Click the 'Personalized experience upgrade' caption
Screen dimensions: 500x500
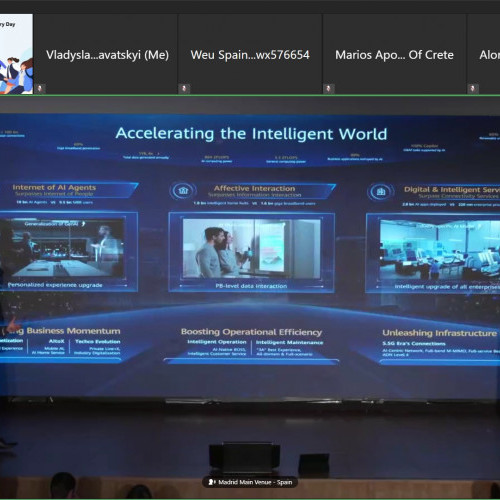55,285
